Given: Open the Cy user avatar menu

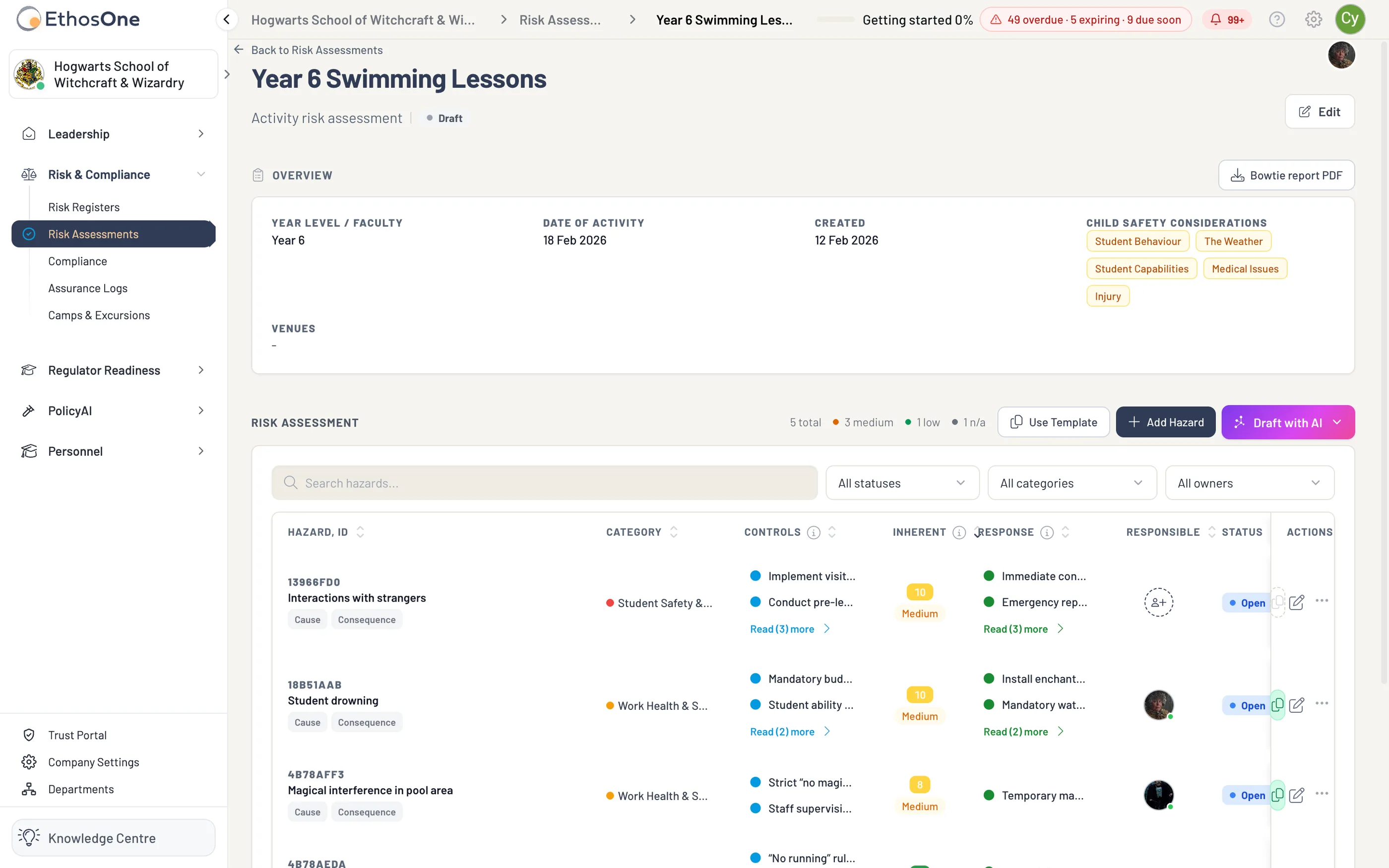Looking at the screenshot, I should point(1349,19).
